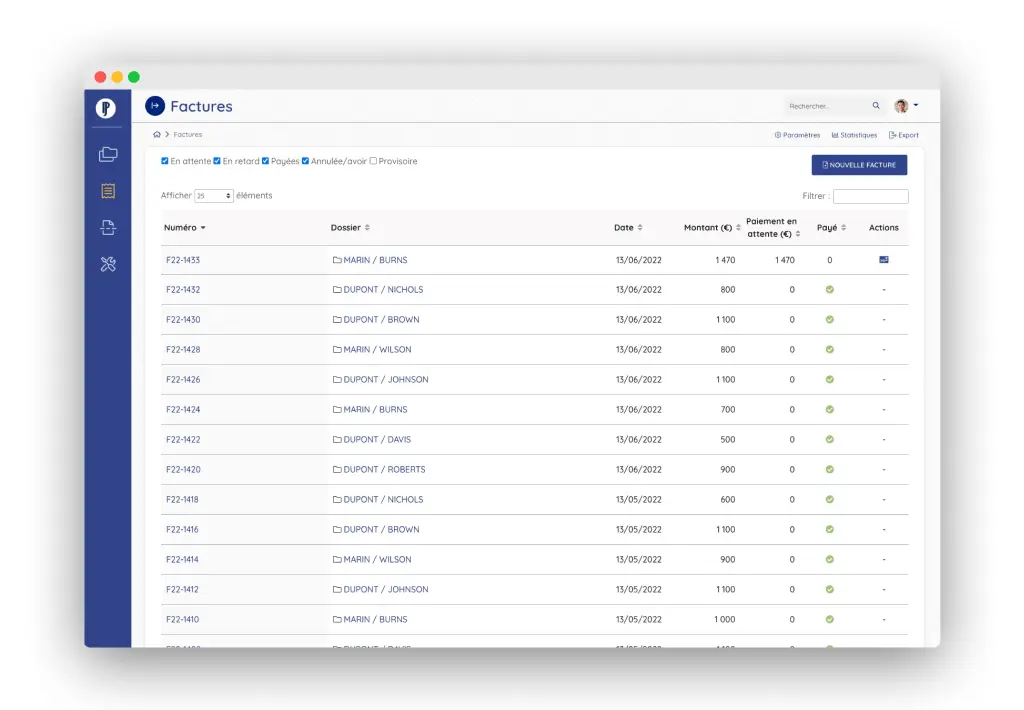Enable the Provisoire checkbox

point(374,161)
